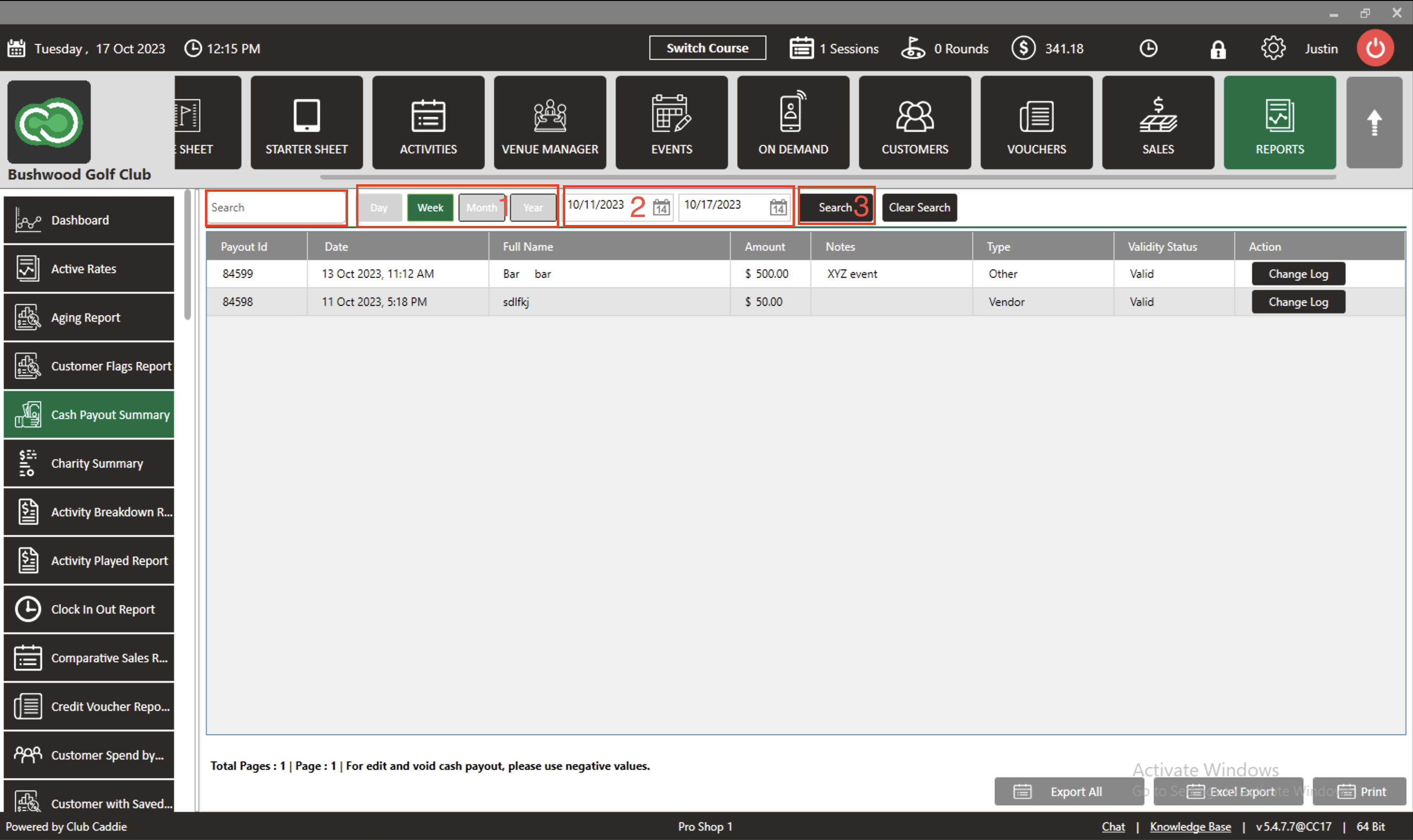This screenshot has width=1413, height=840.
Task: Click the payout Search text field
Action: click(x=276, y=208)
